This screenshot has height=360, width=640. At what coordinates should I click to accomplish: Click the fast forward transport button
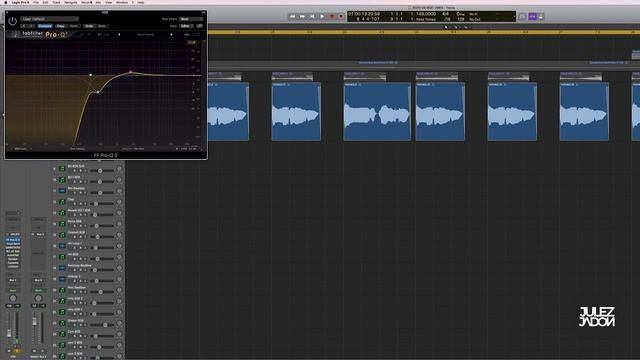(302, 16)
